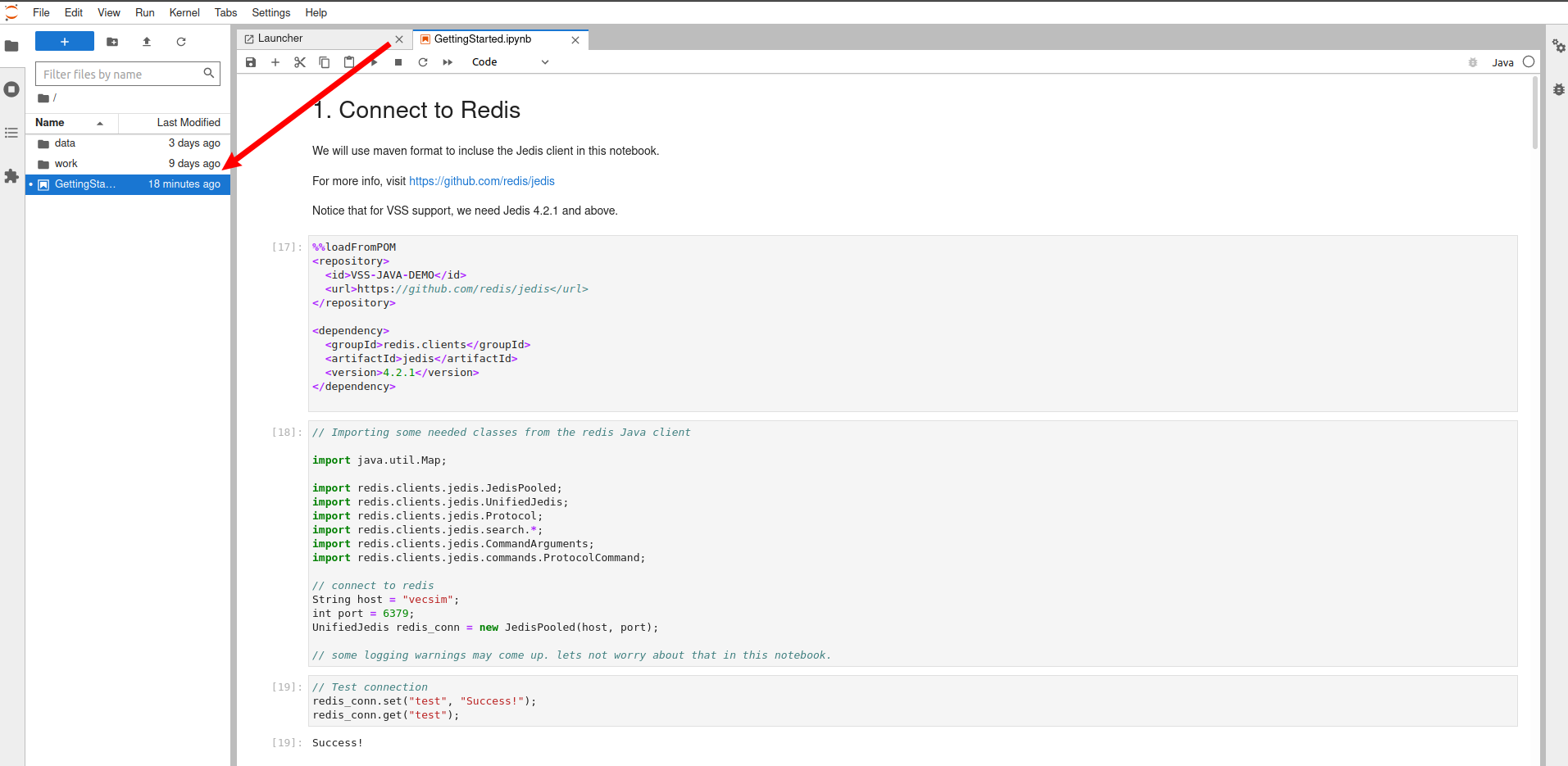Select the data folder
Viewport: 1568px width, 766px height.
coord(128,143)
